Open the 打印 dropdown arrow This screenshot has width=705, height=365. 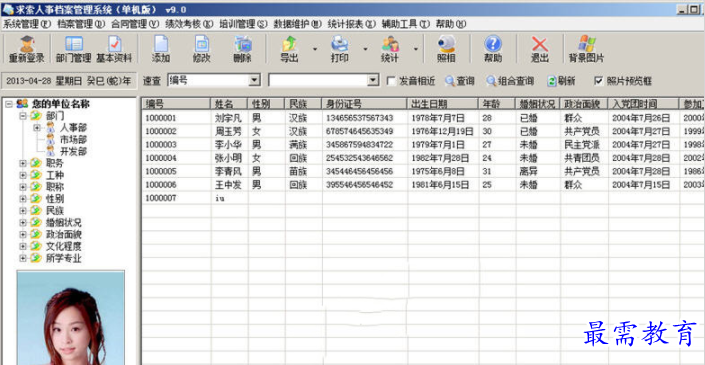(x=365, y=49)
